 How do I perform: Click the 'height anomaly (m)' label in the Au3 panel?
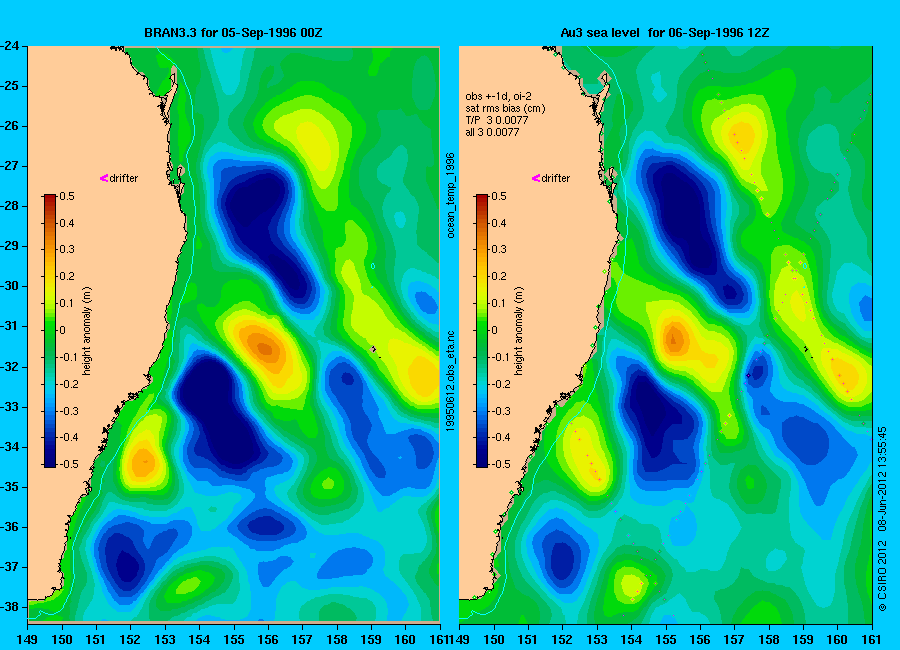pyautogui.click(x=518, y=331)
